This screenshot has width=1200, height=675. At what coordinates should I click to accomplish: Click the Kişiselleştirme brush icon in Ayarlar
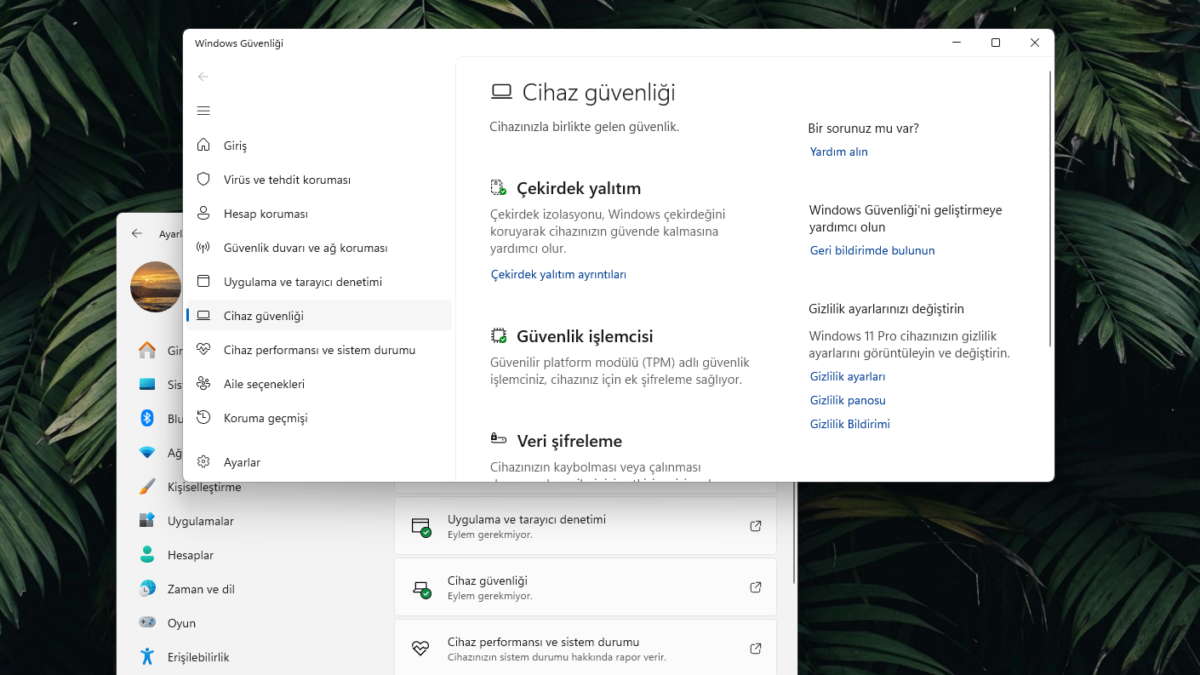[147, 487]
